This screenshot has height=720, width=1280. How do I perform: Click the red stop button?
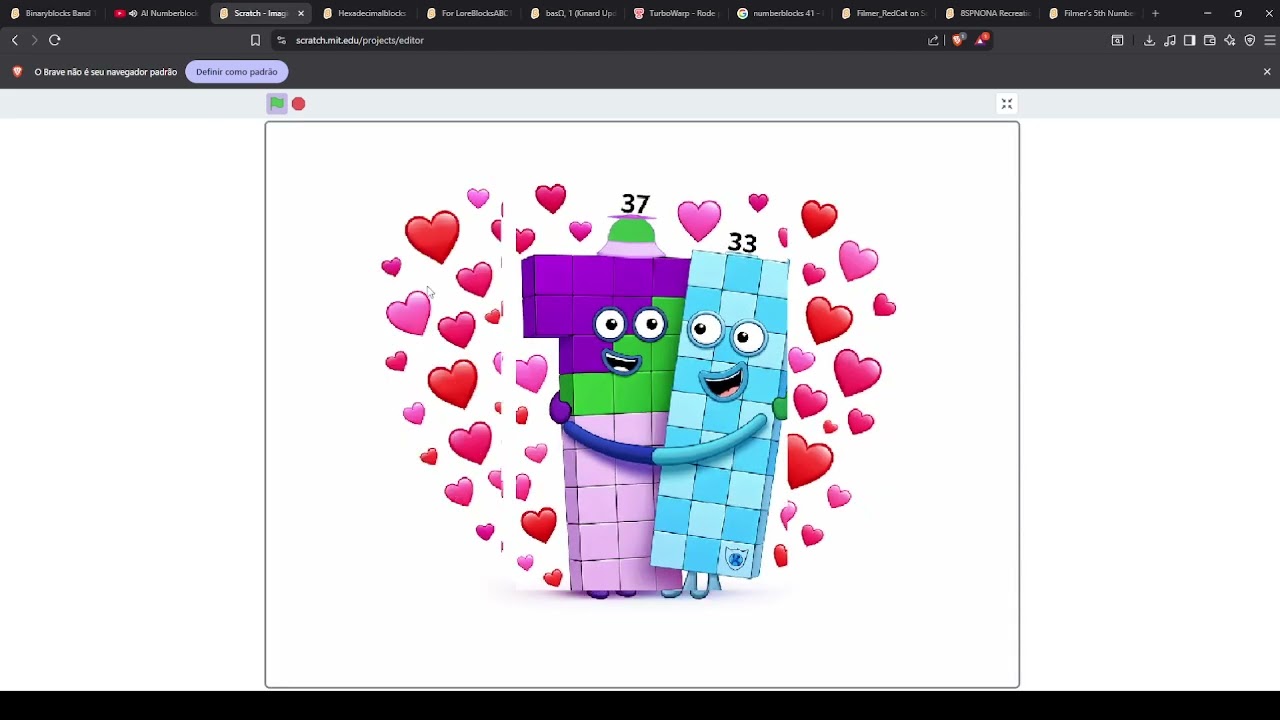click(298, 104)
